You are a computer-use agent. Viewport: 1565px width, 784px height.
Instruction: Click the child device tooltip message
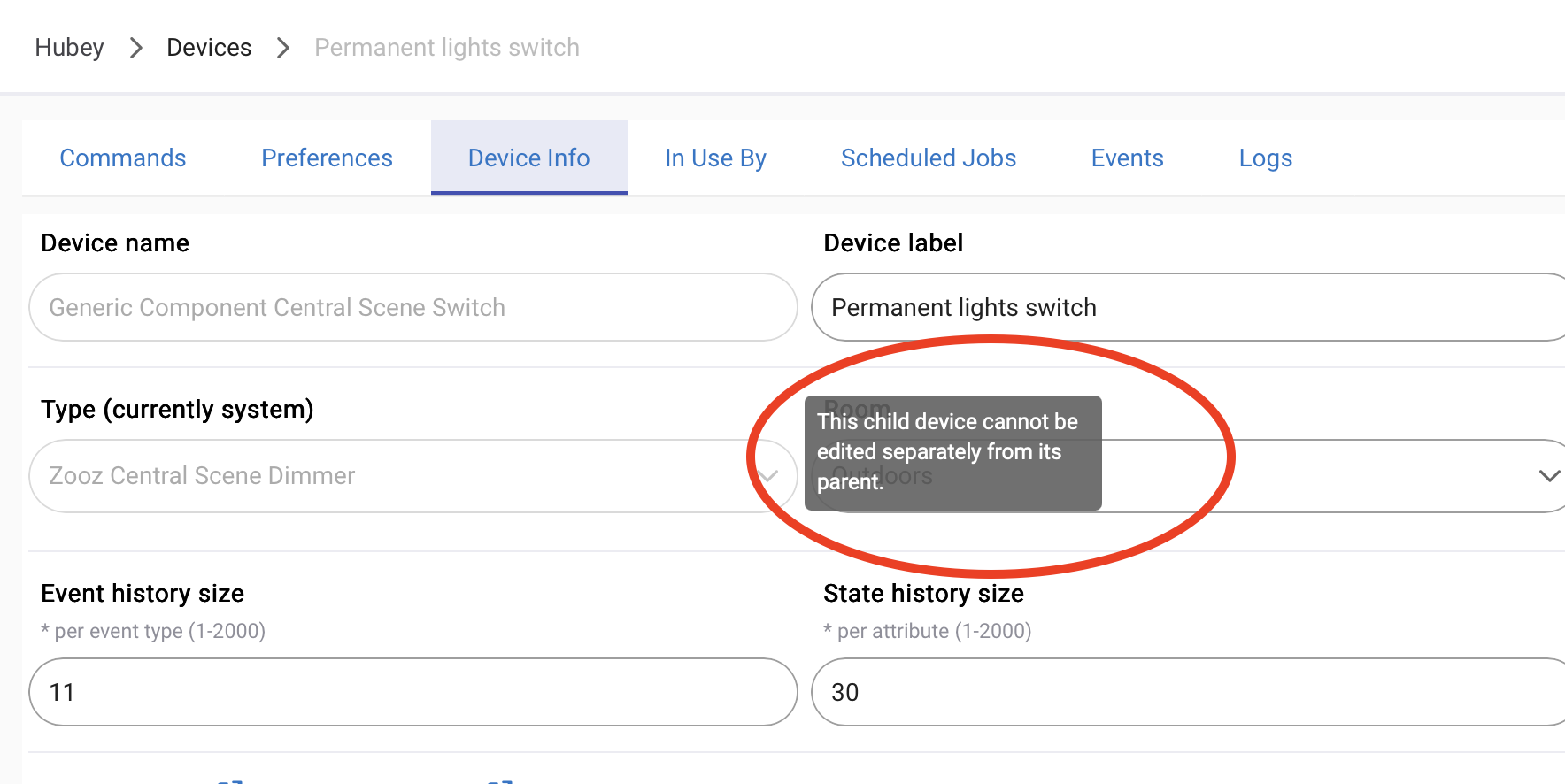click(x=952, y=452)
